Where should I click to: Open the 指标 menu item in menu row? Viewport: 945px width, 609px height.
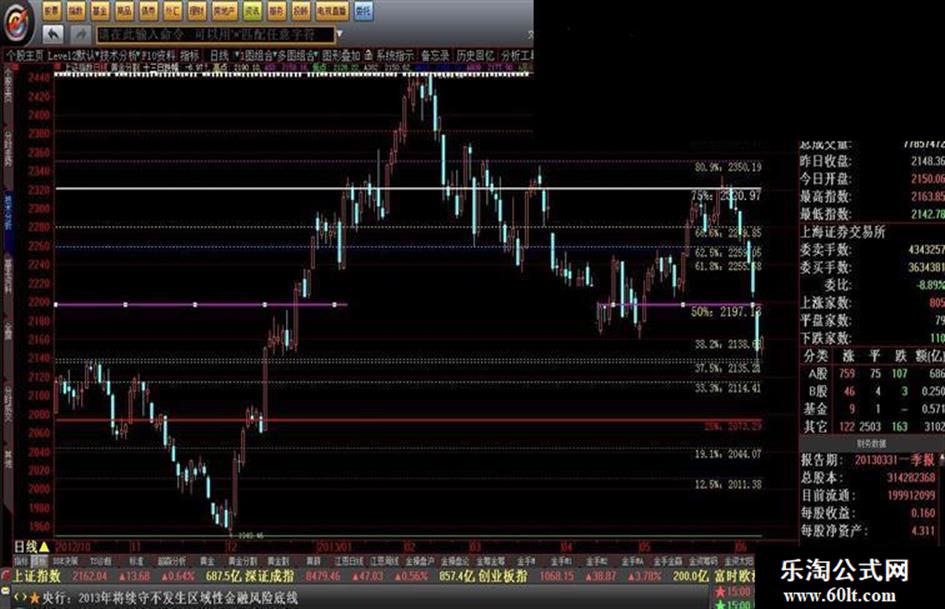tap(189, 55)
